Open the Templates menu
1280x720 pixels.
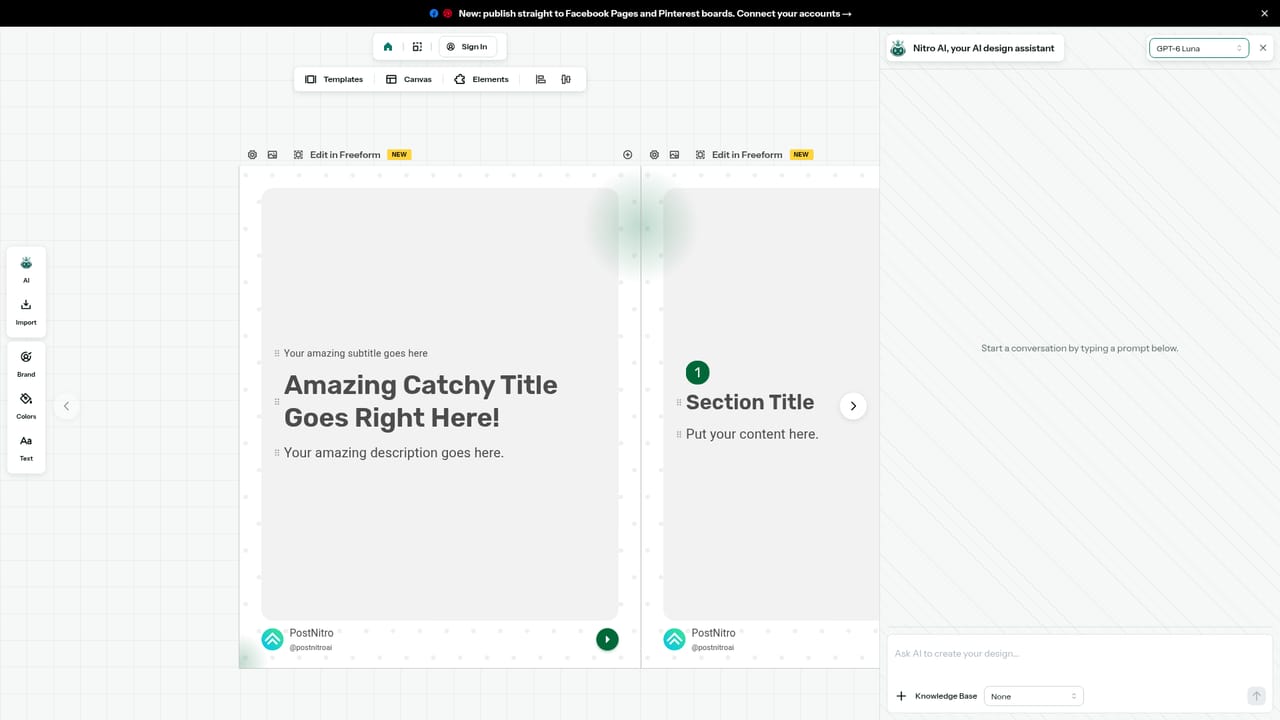pyautogui.click(x=334, y=79)
